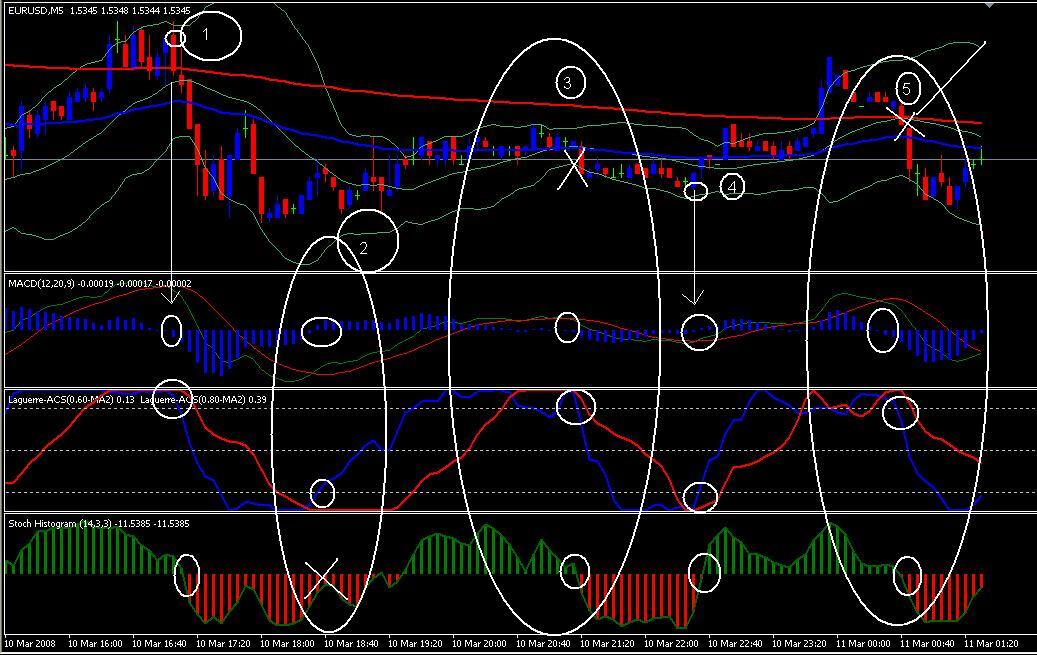Click the 10 Mar 16:00 time label
This screenshot has height=655, width=1037.
pos(95,643)
